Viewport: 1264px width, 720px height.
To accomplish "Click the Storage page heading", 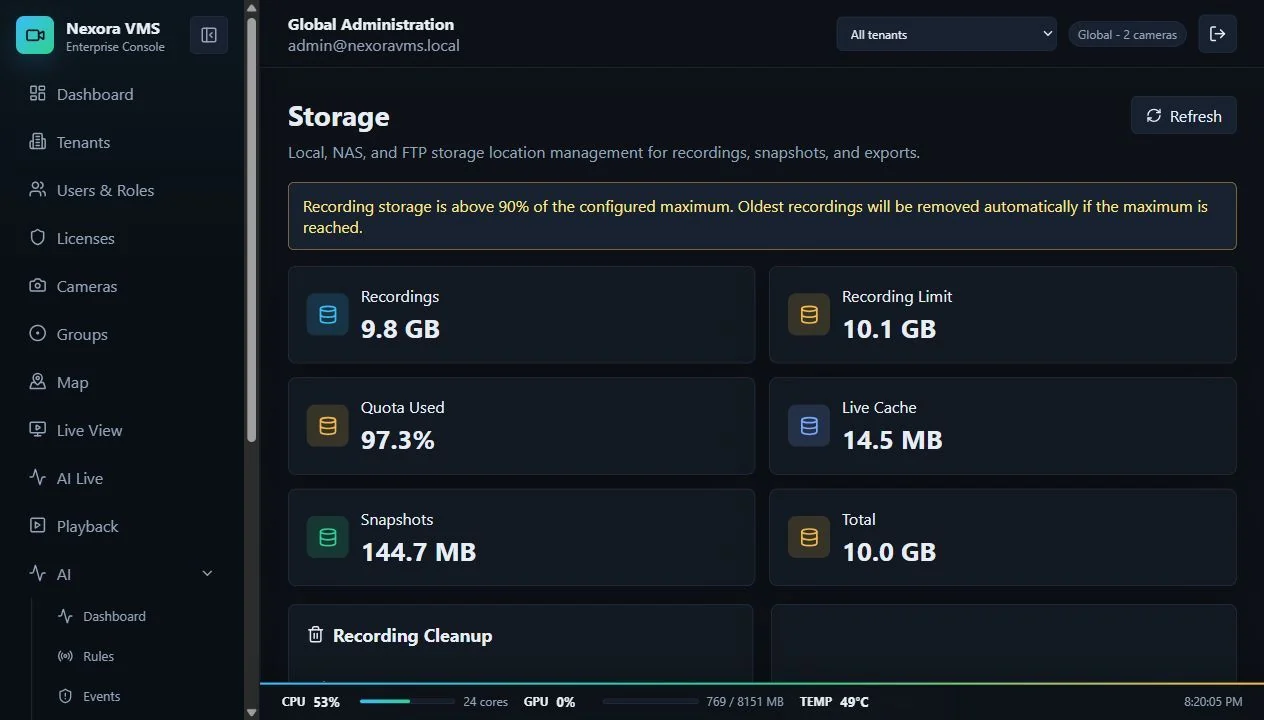I will (339, 117).
